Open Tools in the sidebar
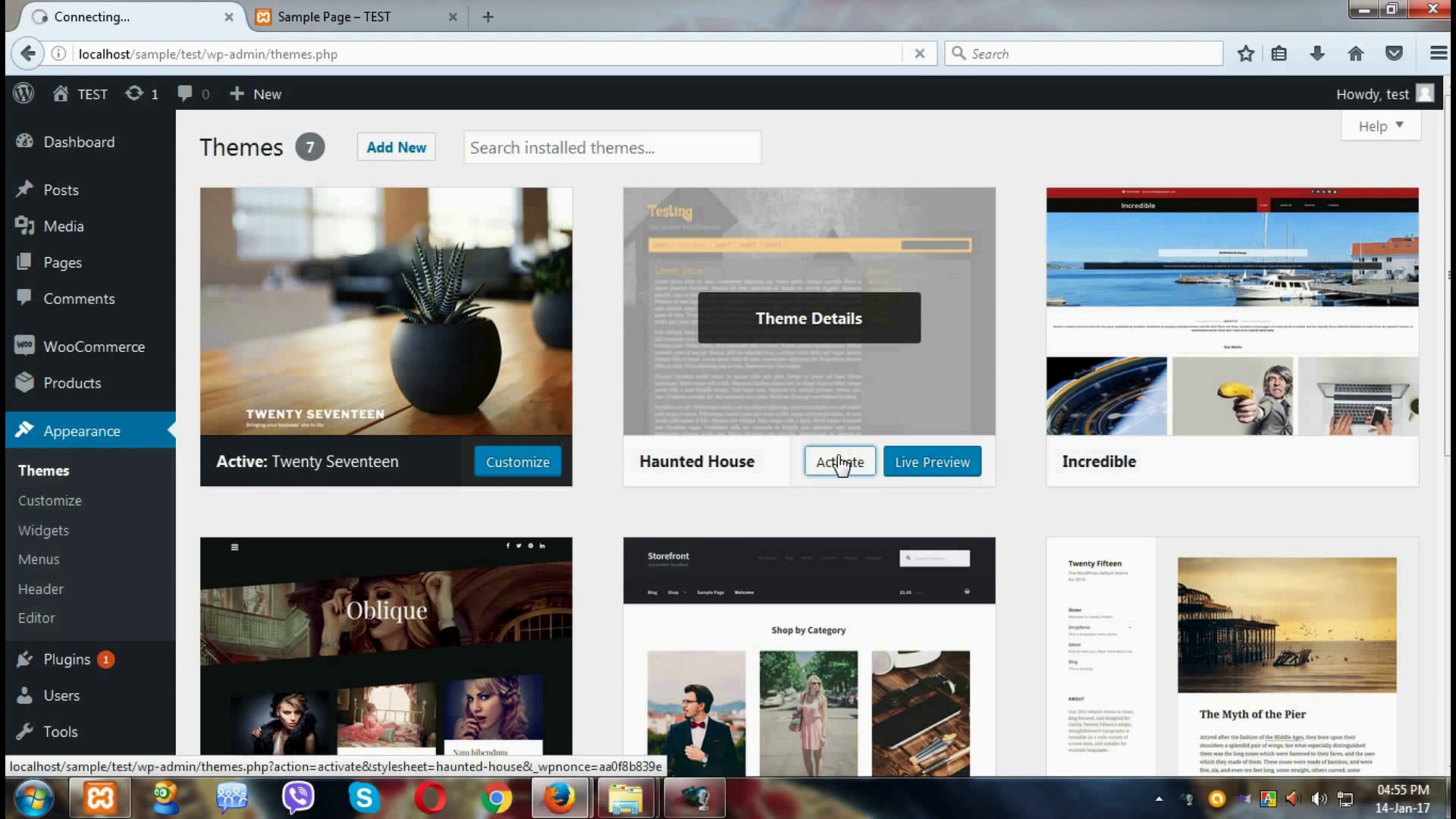Viewport: 1456px width, 819px height. point(61,732)
